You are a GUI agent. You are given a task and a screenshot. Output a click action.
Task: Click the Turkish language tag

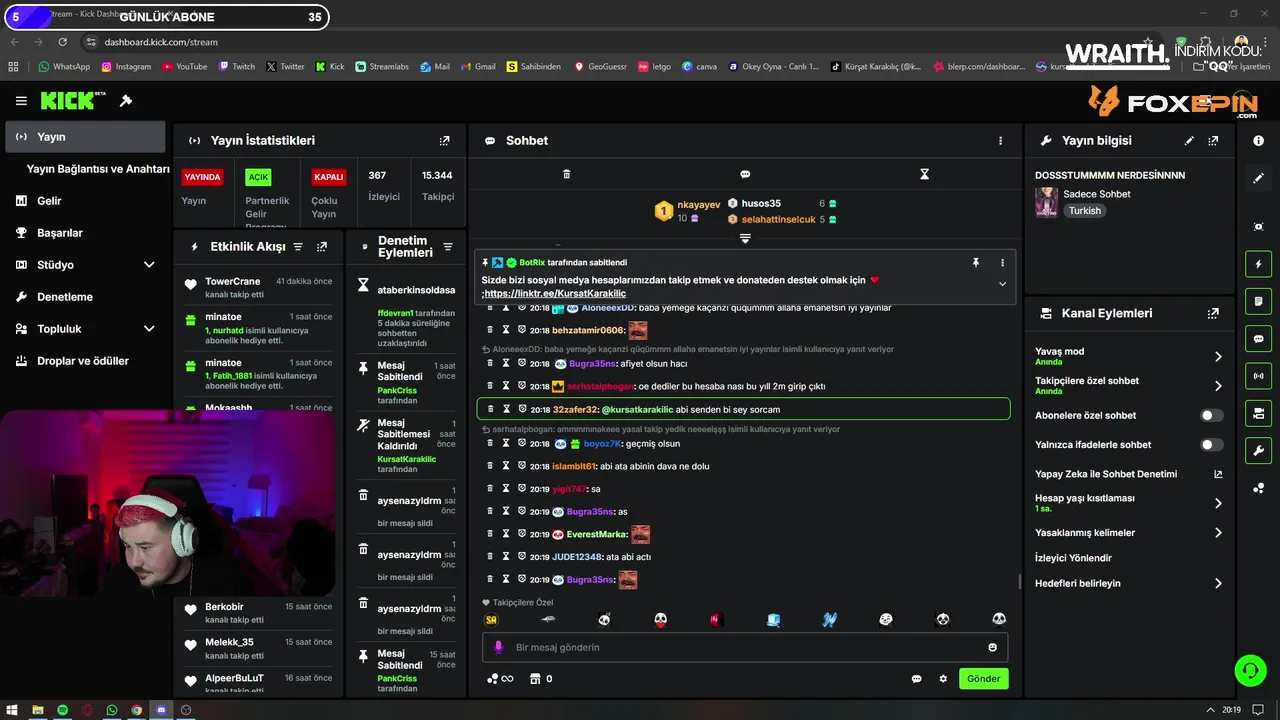tap(1084, 211)
